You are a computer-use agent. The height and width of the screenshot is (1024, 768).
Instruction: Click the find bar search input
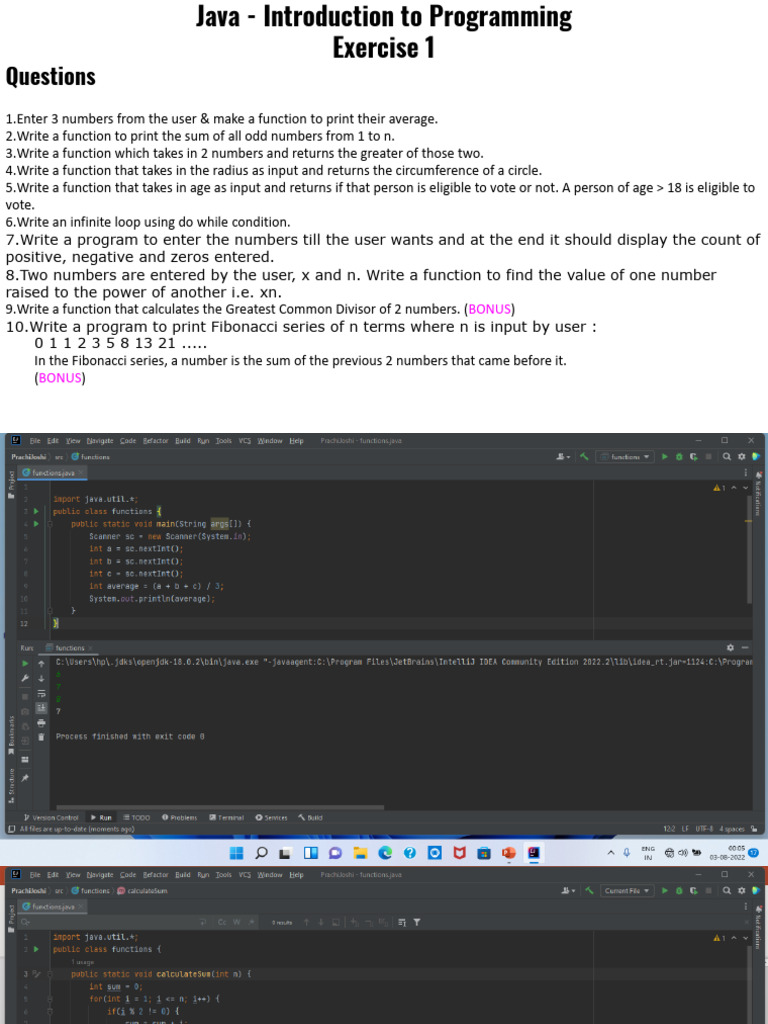tap(111, 922)
